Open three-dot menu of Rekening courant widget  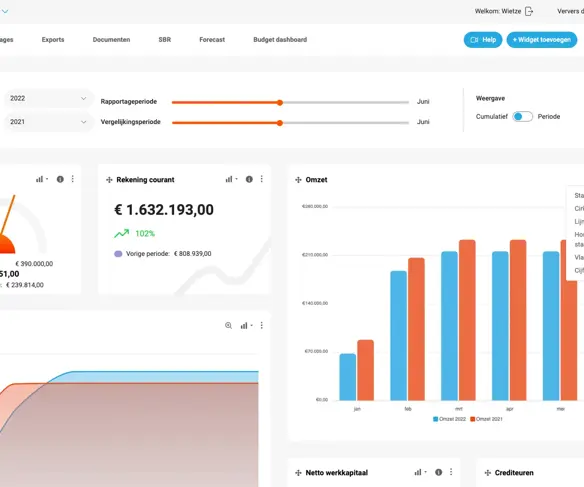click(x=262, y=179)
